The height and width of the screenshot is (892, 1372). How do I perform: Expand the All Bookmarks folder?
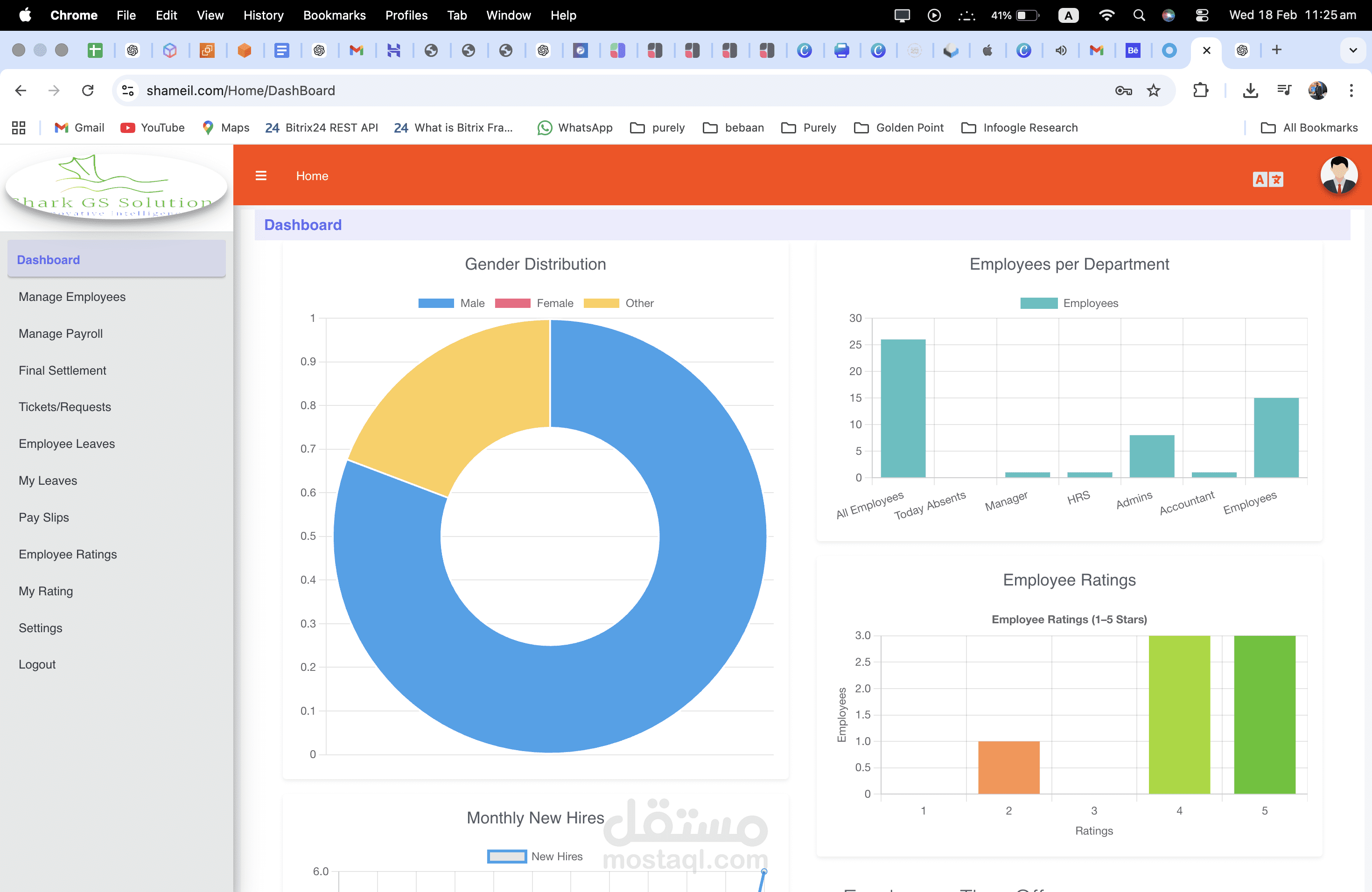pyautogui.click(x=1309, y=128)
